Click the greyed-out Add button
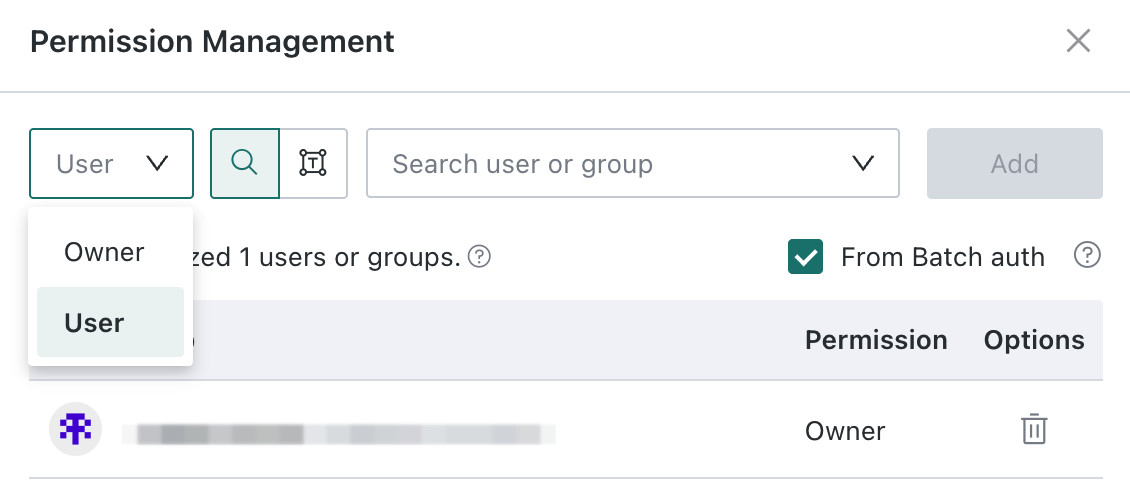The height and width of the screenshot is (504, 1130). [1015, 163]
